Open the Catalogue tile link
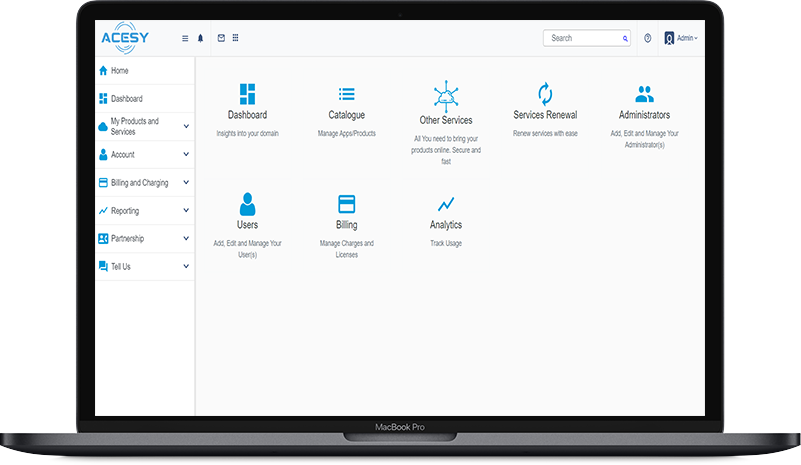The height and width of the screenshot is (465, 801). [346, 115]
